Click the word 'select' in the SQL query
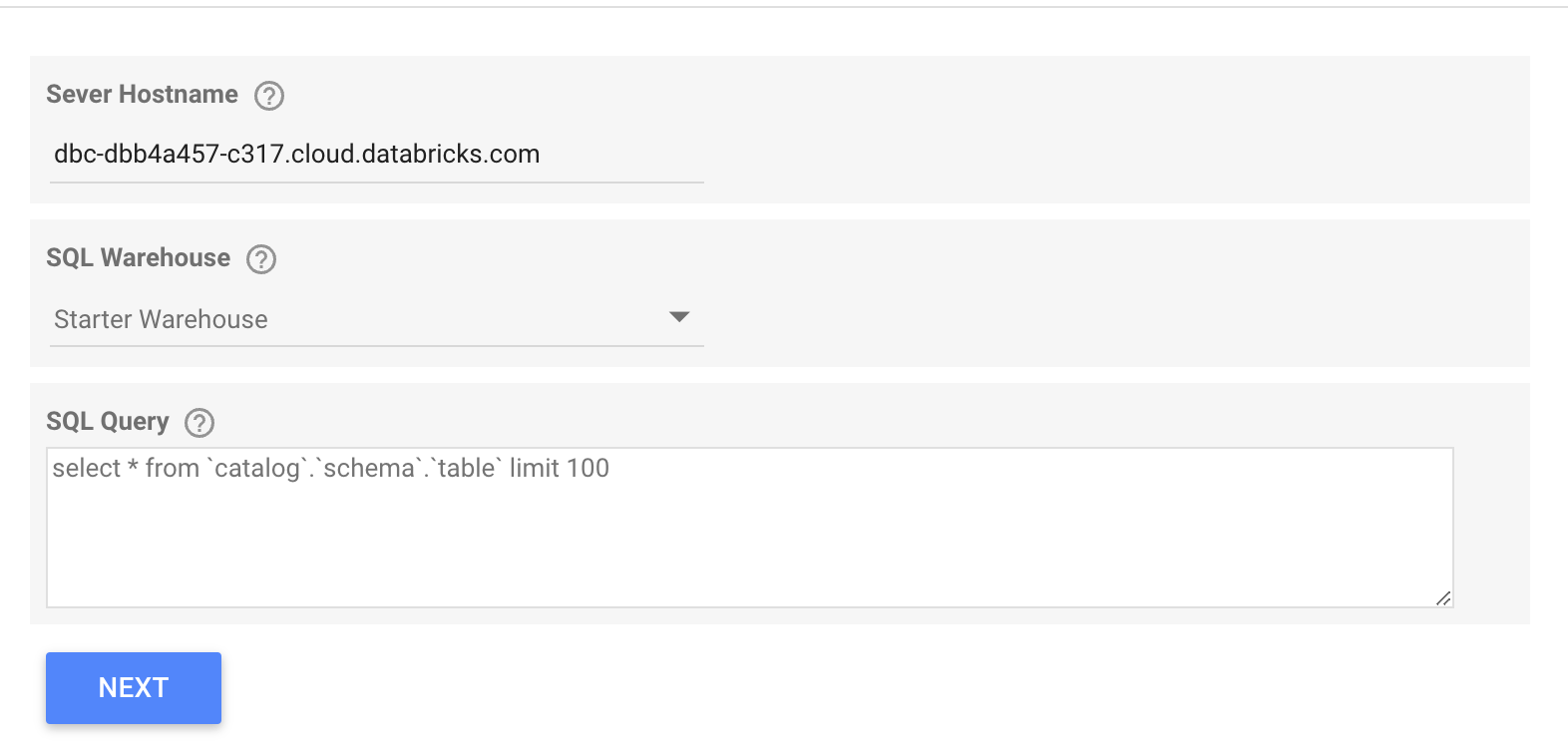 (86, 469)
